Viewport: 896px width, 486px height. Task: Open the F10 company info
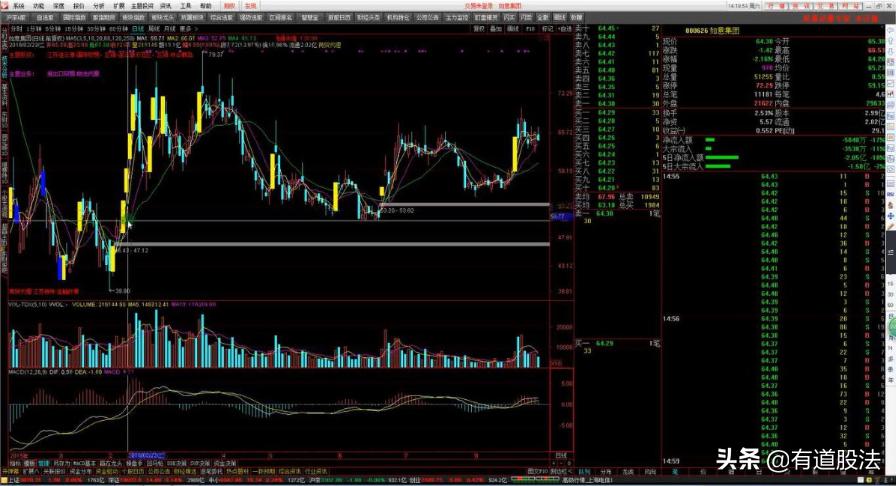[530, 29]
